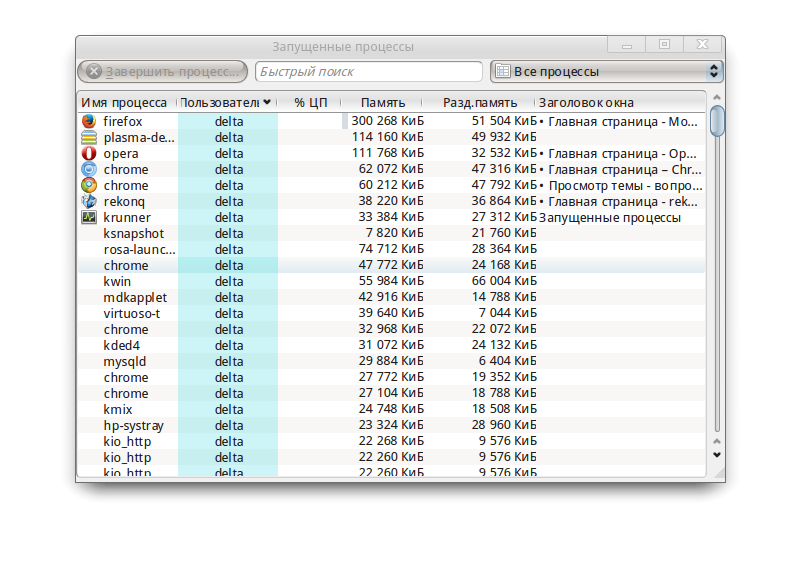The image size is (801, 568).
Task: Click the 'Главная страница - rek...' window title
Action: coord(623,202)
